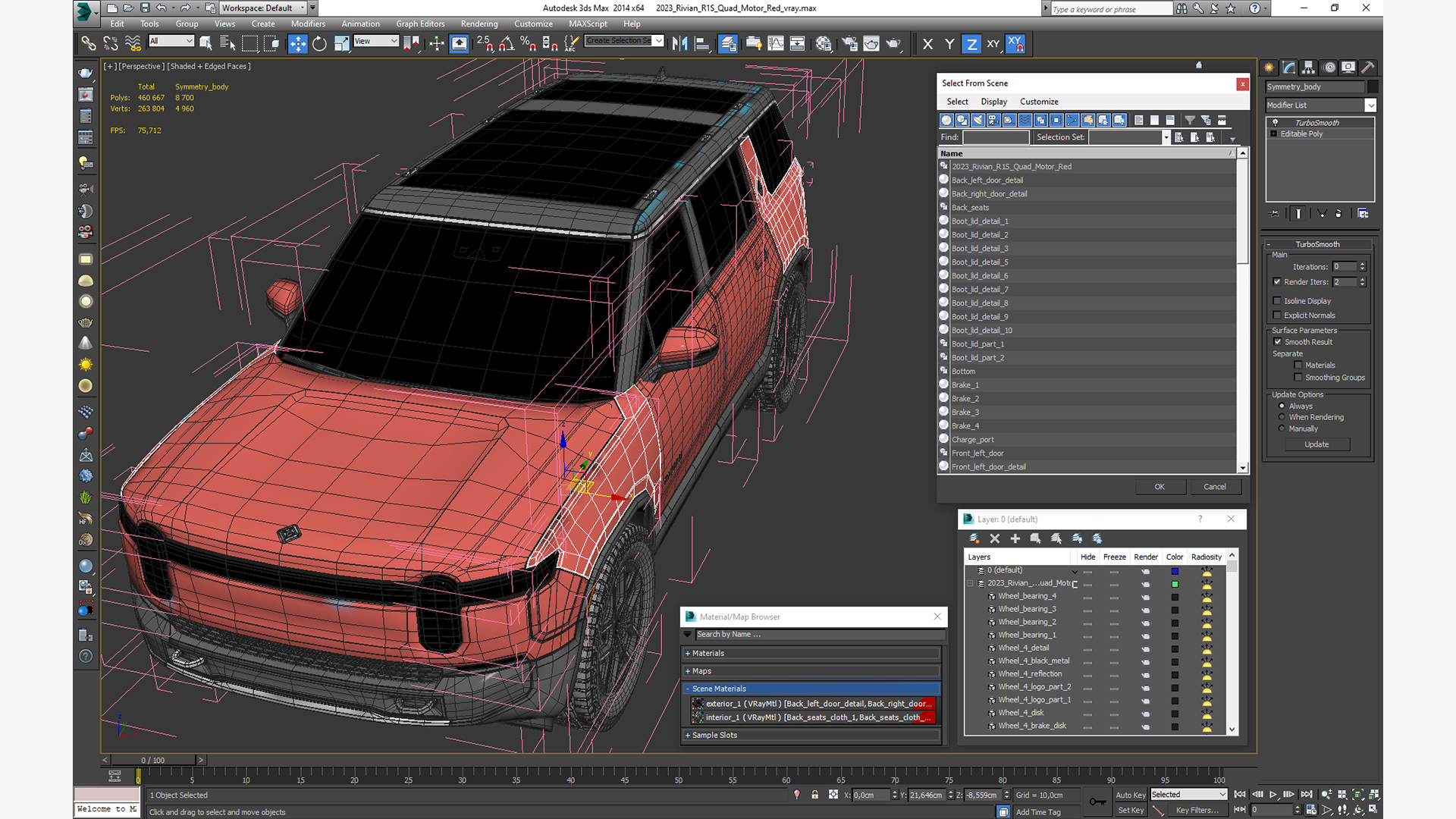1456x819 pixels.
Task: Open the Modifiers menu
Action: click(308, 24)
